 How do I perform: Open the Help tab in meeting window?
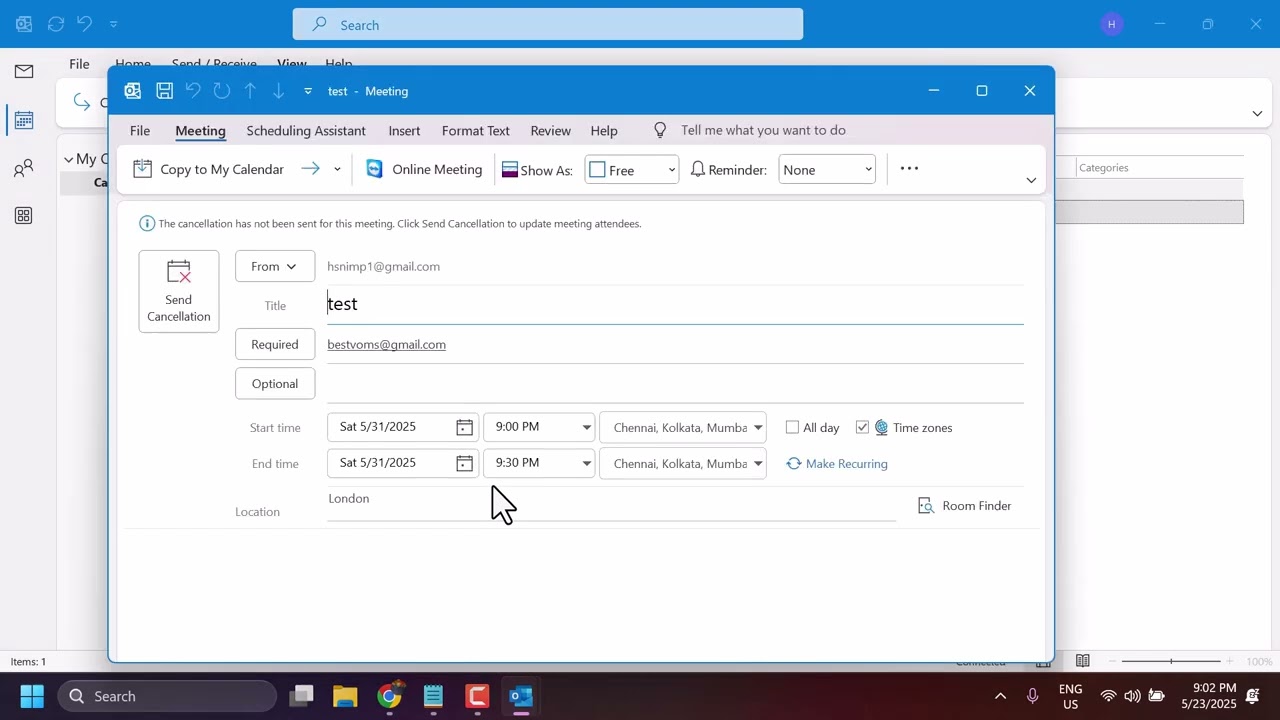[x=603, y=130]
